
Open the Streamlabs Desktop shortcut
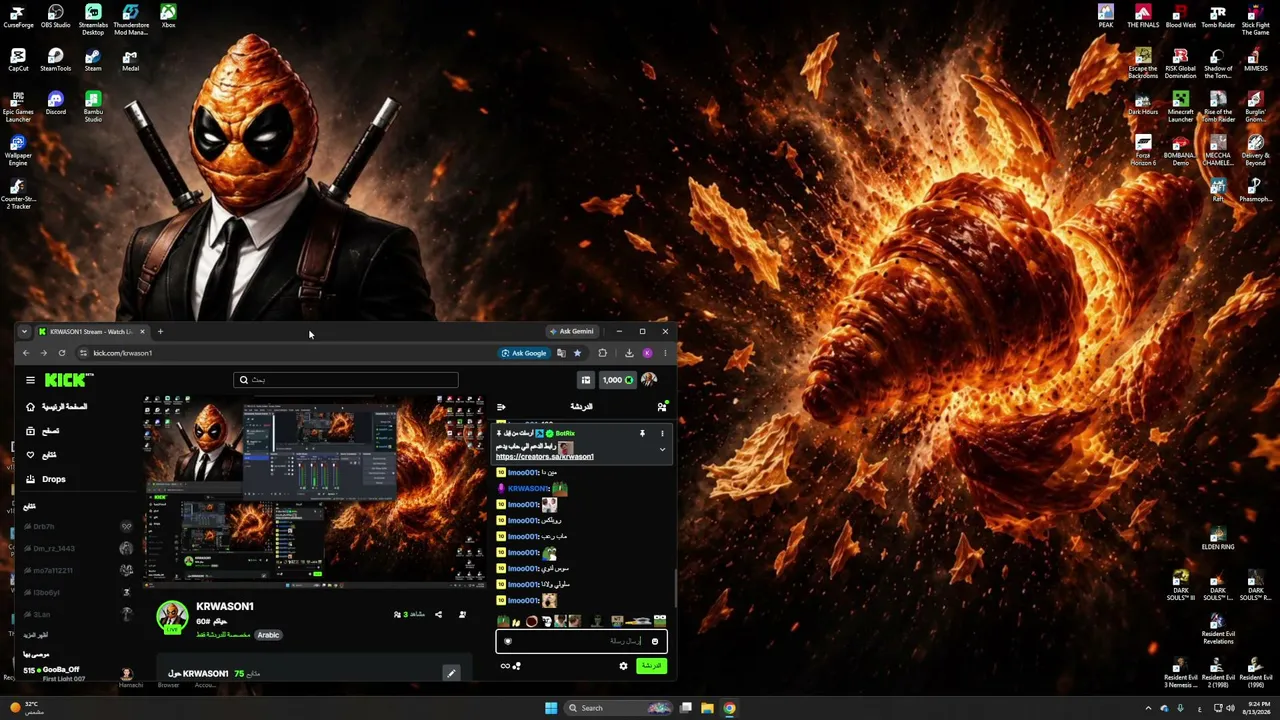tap(93, 19)
